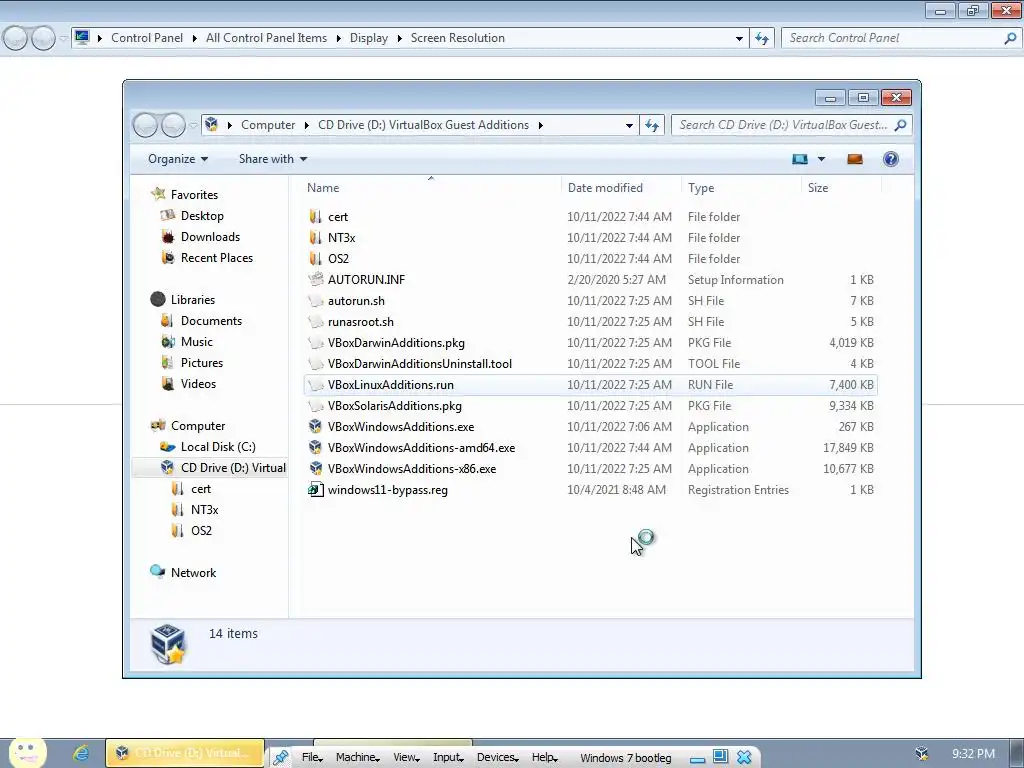Click the windows11-bypass.reg registry icon
This screenshot has height=768, width=1024.
point(315,489)
